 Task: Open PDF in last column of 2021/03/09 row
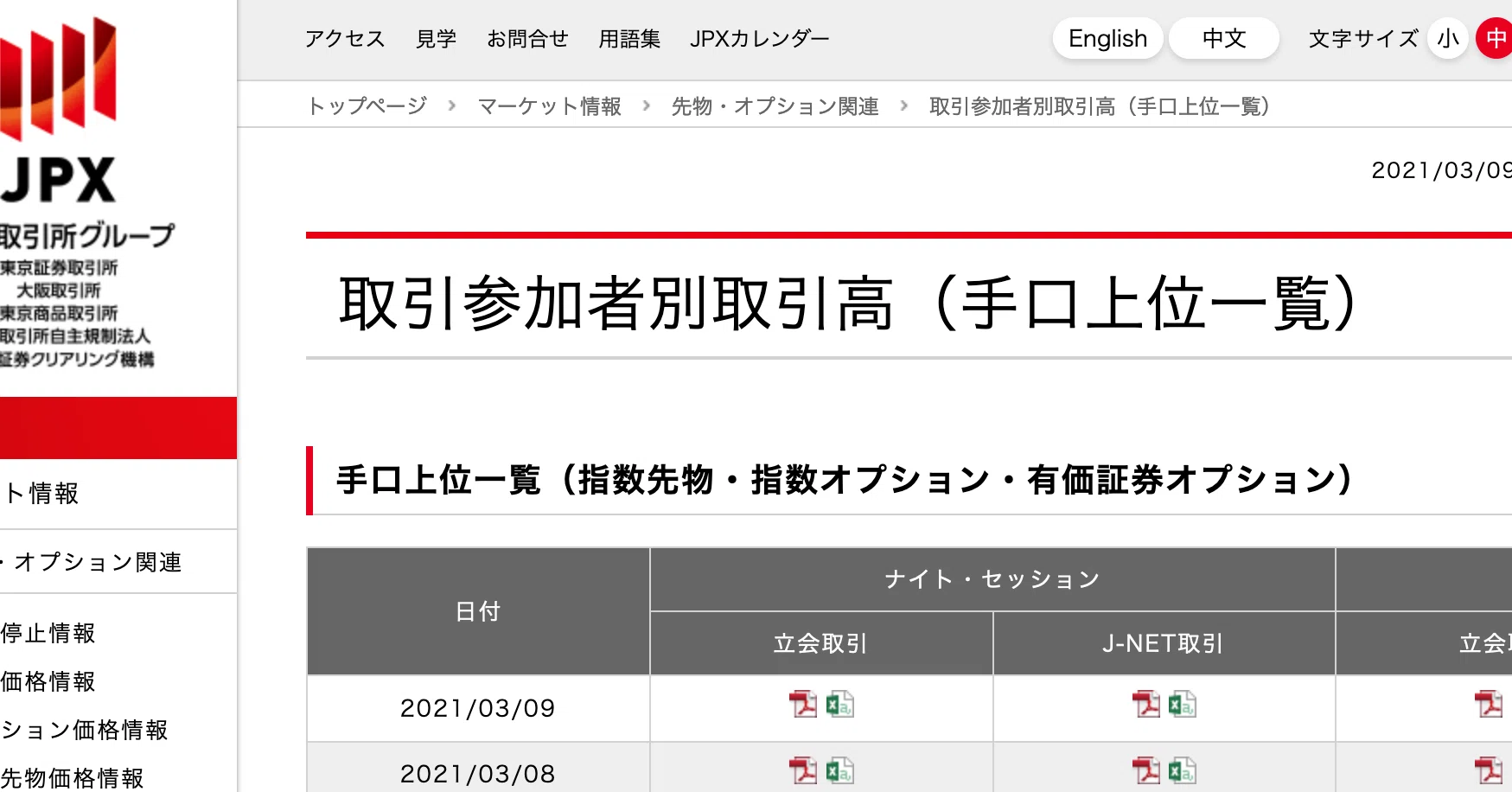click(1489, 704)
